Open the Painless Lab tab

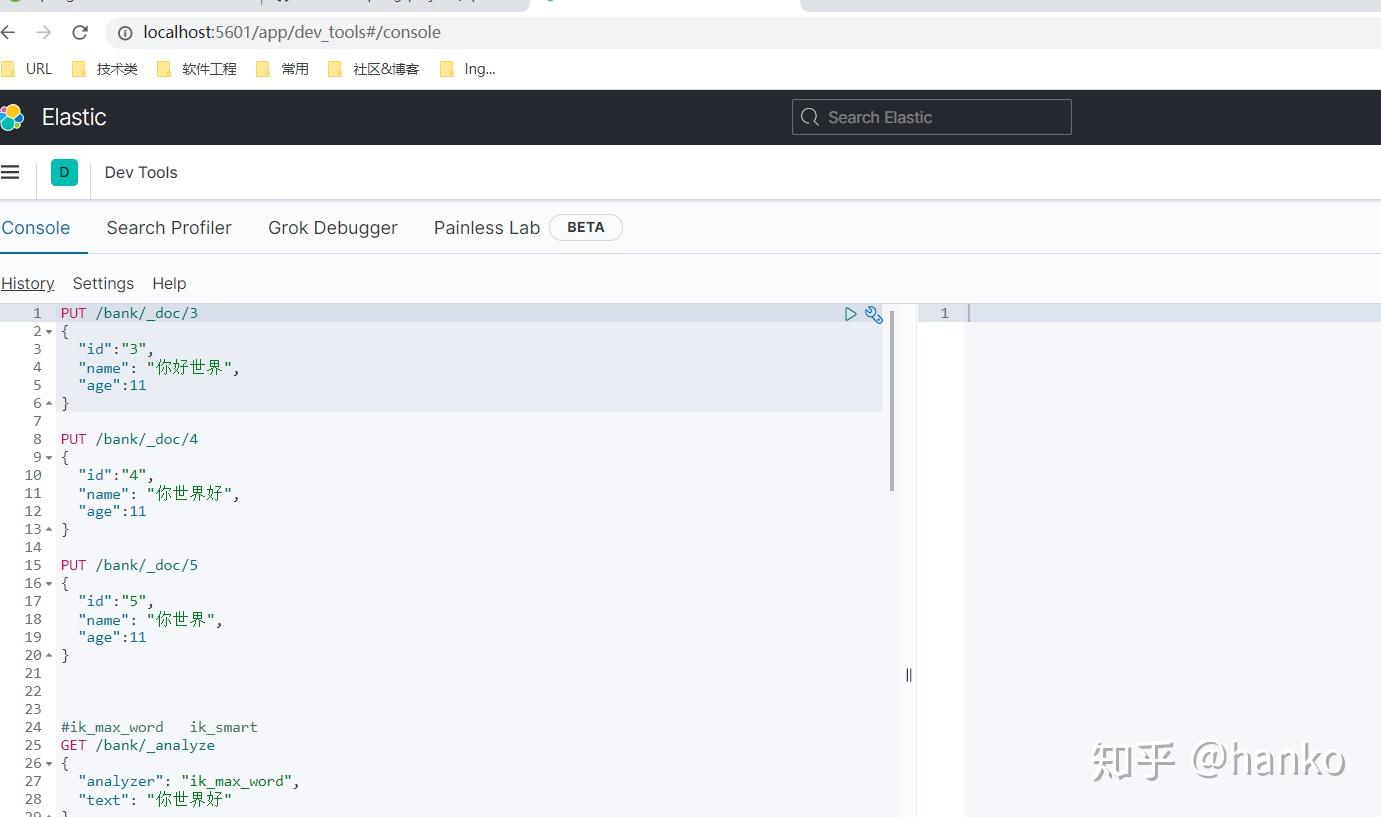click(x=486, y=227)
